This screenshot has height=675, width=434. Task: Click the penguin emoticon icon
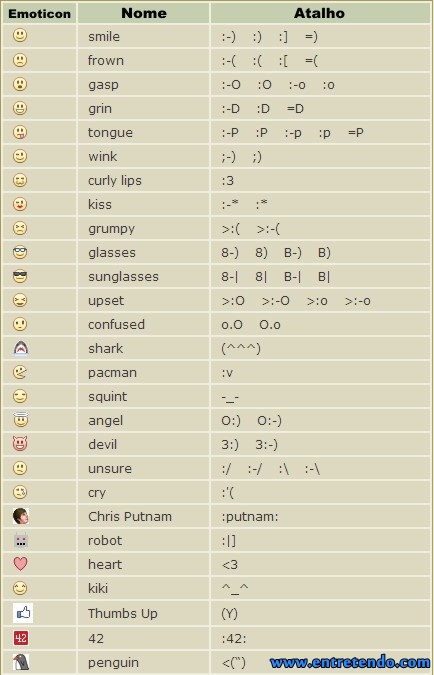coord(21,662)
